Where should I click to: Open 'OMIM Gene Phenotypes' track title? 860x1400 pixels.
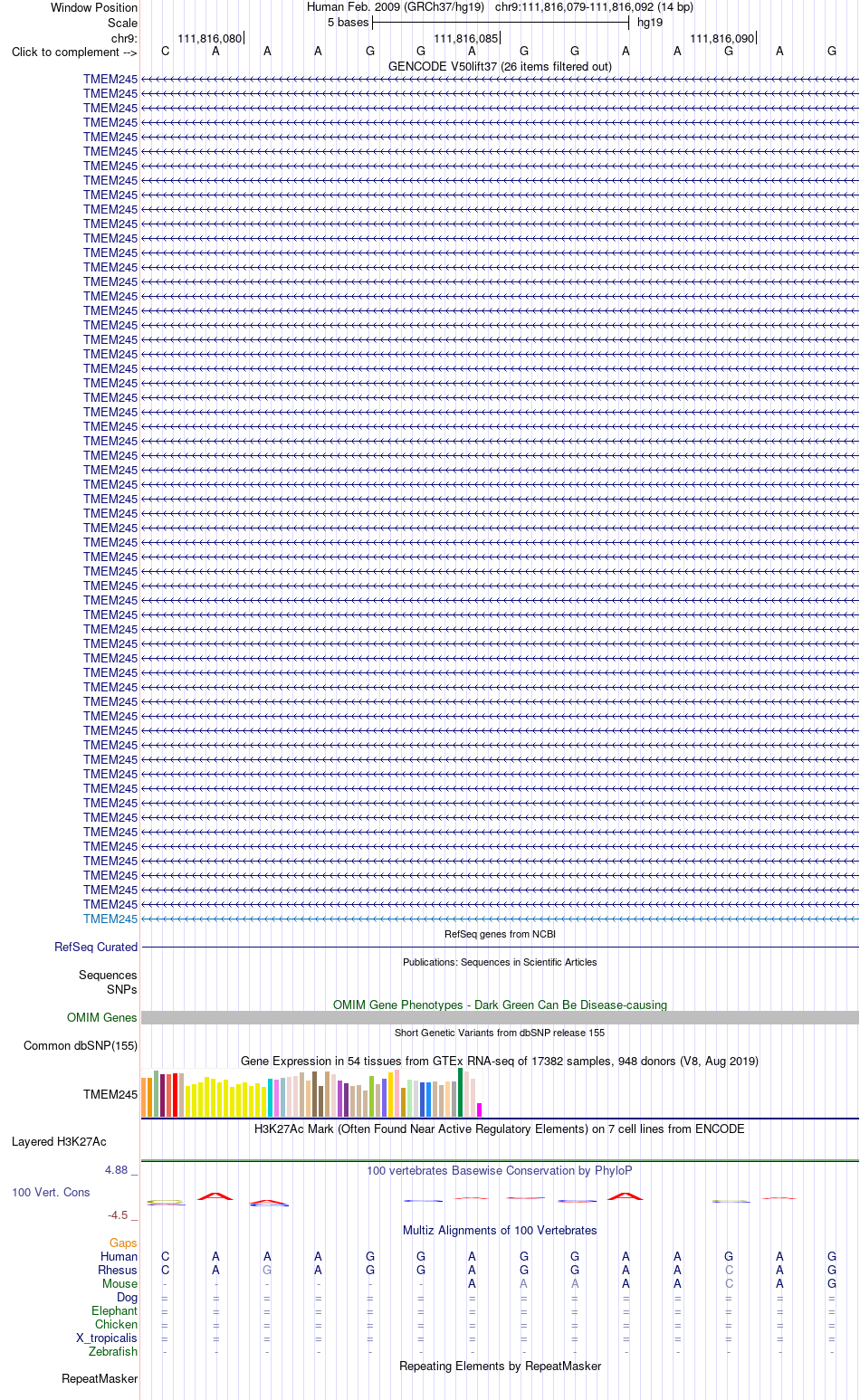[500, 1005]
